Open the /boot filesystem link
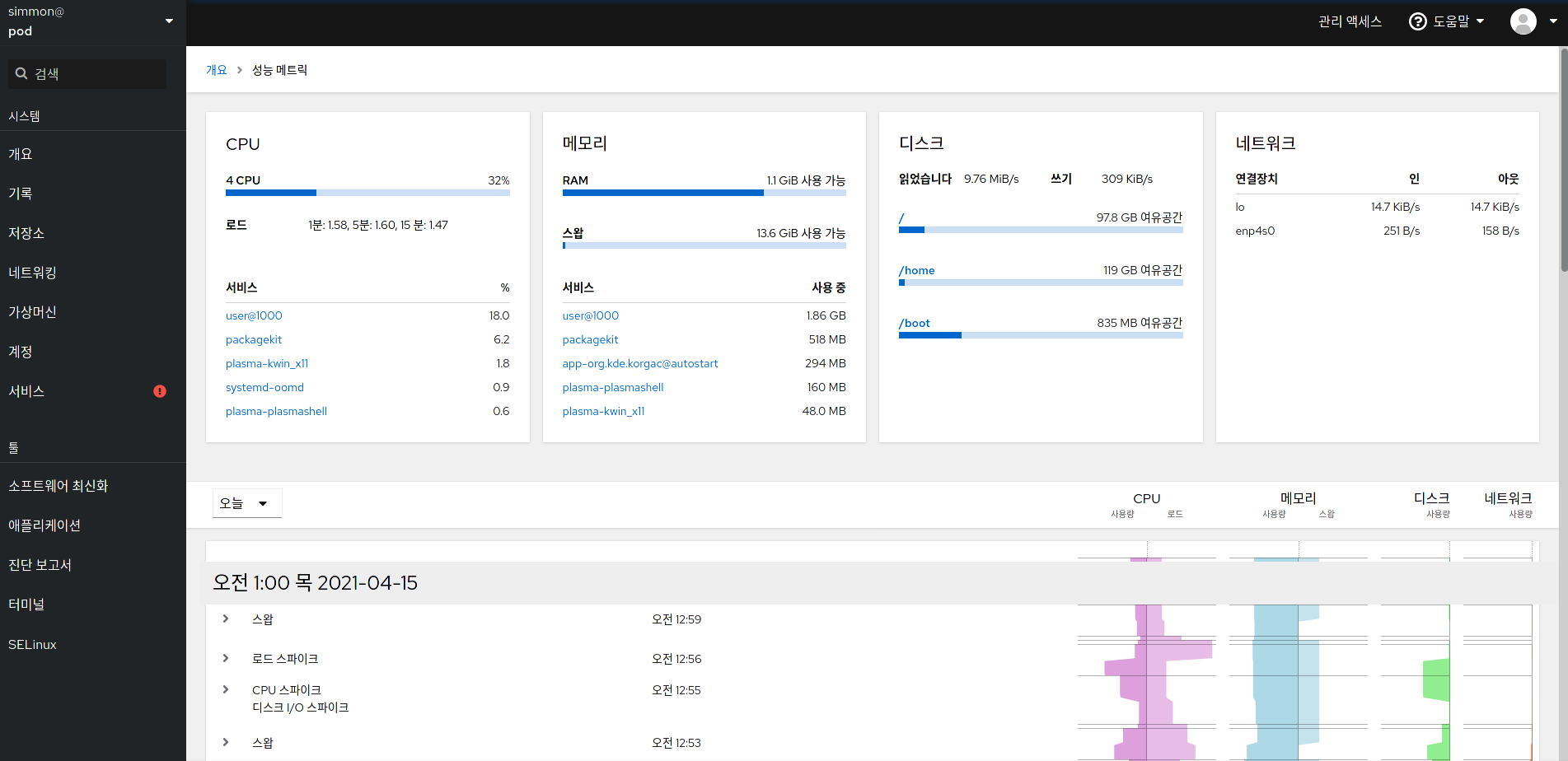Image resolution: width=1568 pixels, height=761 pixels. click(915, 323)
